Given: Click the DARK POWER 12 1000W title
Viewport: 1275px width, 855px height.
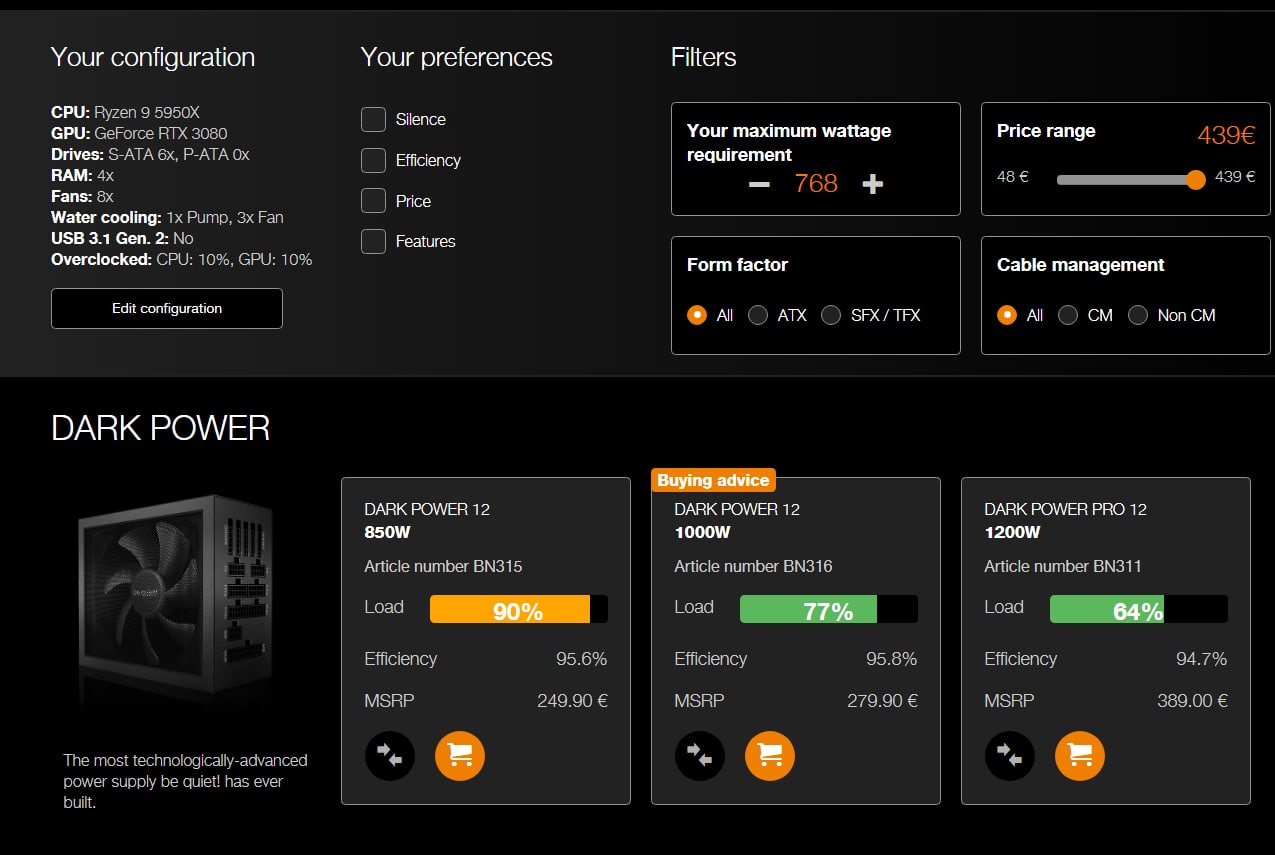Looking at the screenshot, I should click(737, 520).
